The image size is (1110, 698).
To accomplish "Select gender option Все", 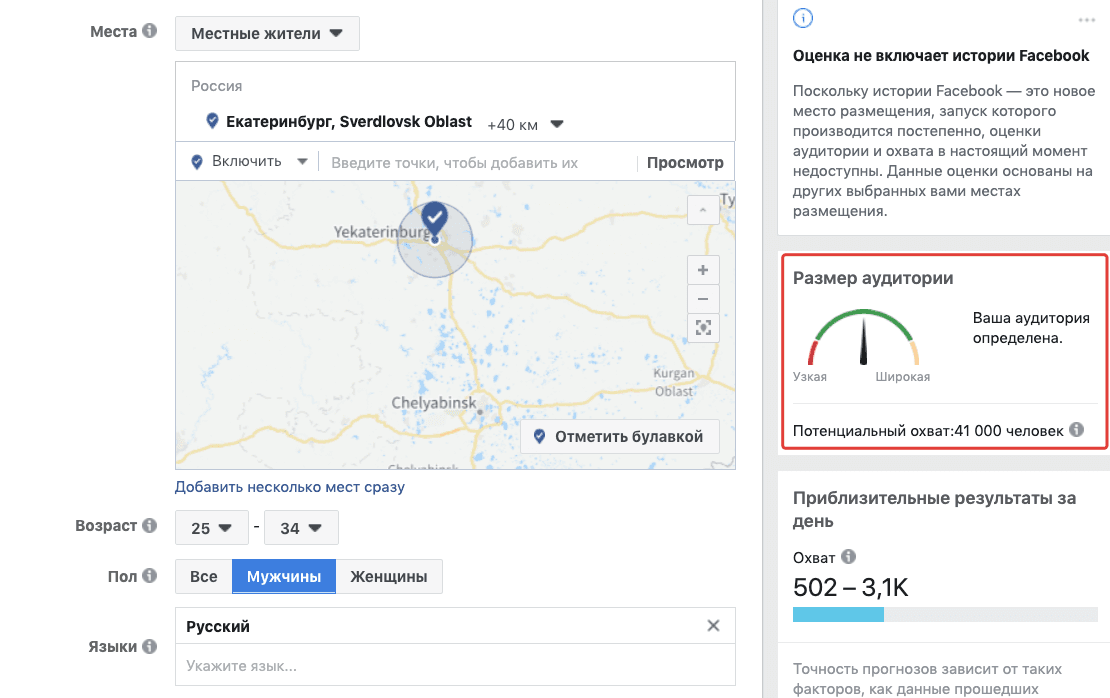I will [x=204, y=576].
